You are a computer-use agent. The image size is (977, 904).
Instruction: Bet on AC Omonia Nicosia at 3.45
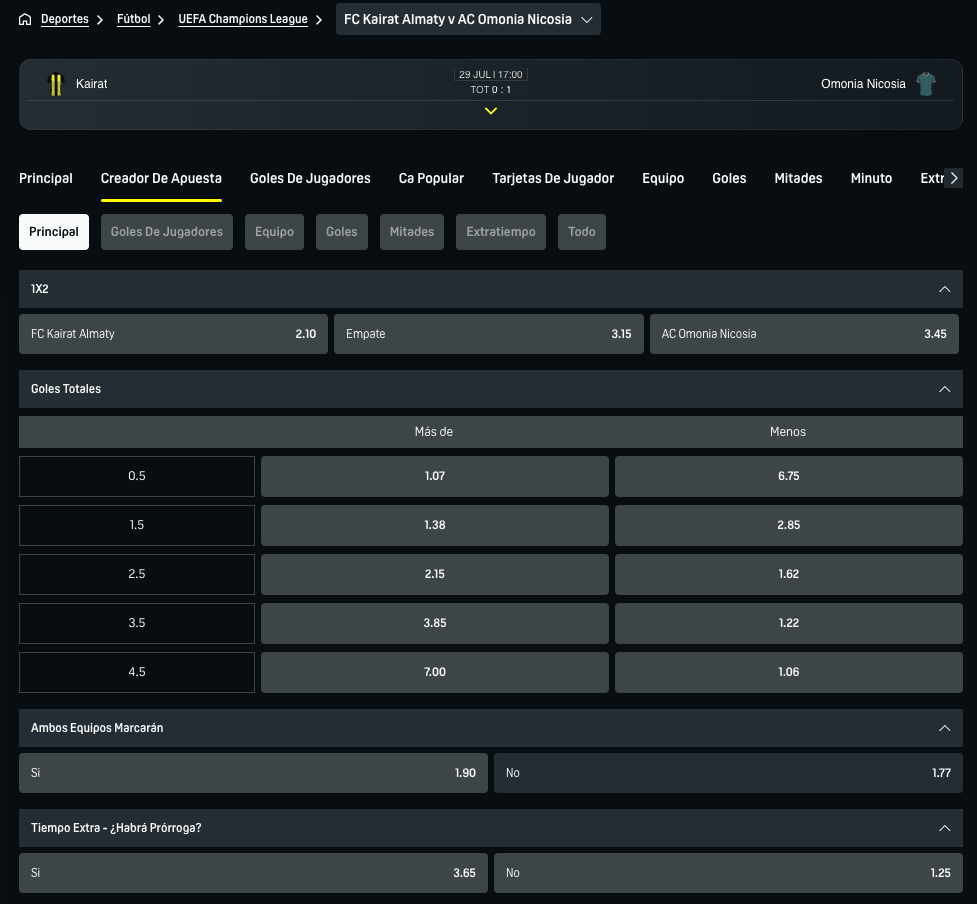pyautogui.click(x=804, y=334)
